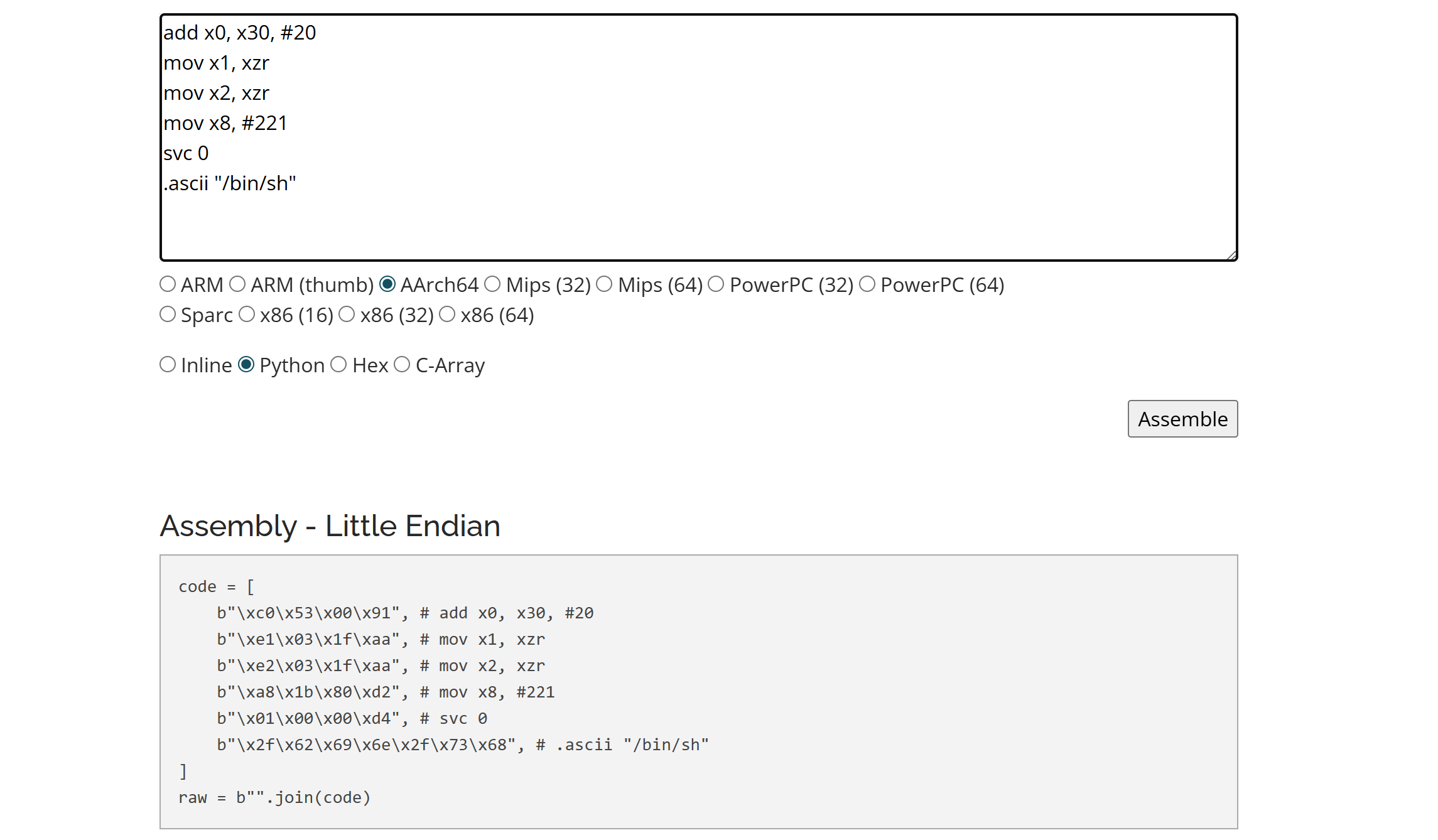Select x86 (64) architecture option
The height and width of the screenshot is (840, 1438).
pos(447,315)
